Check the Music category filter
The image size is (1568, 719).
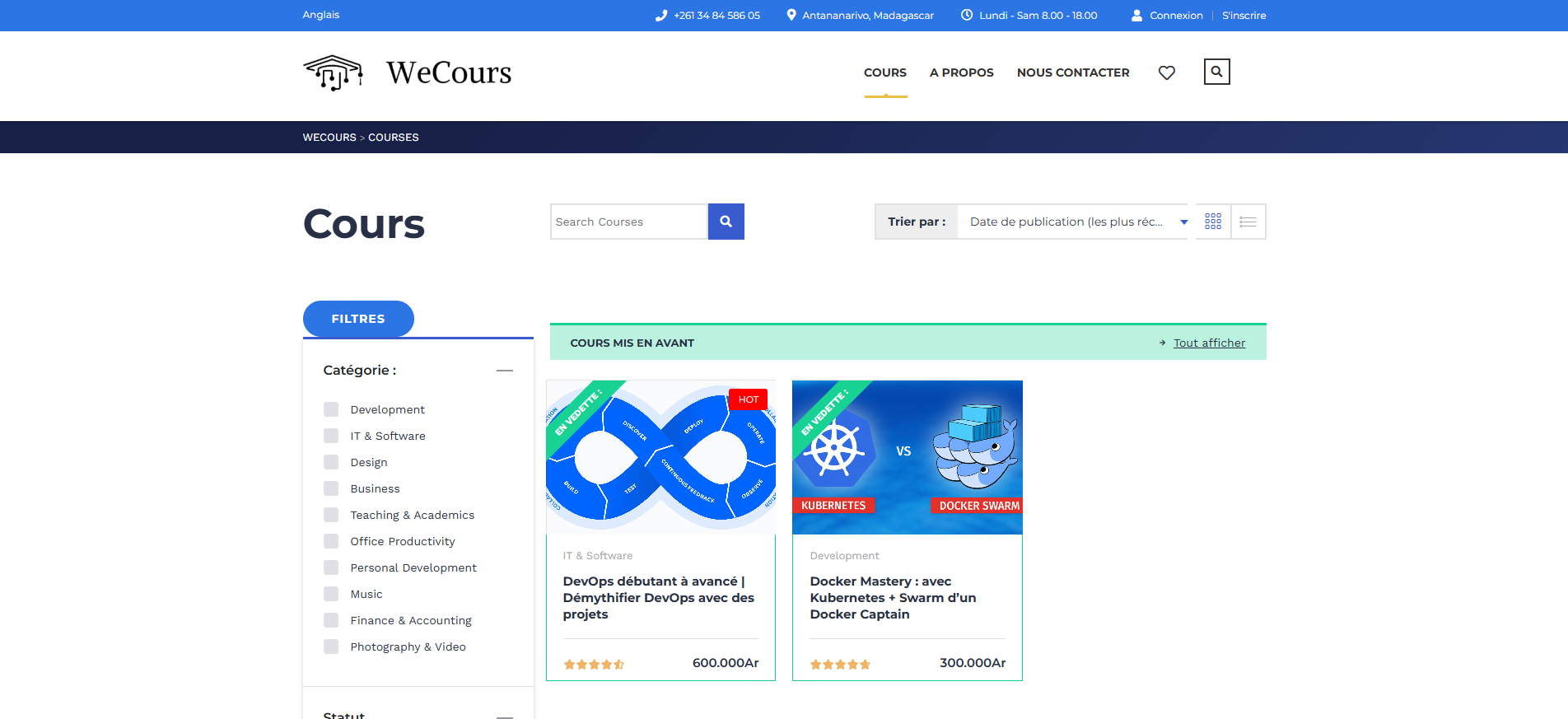tap(331, 594)
